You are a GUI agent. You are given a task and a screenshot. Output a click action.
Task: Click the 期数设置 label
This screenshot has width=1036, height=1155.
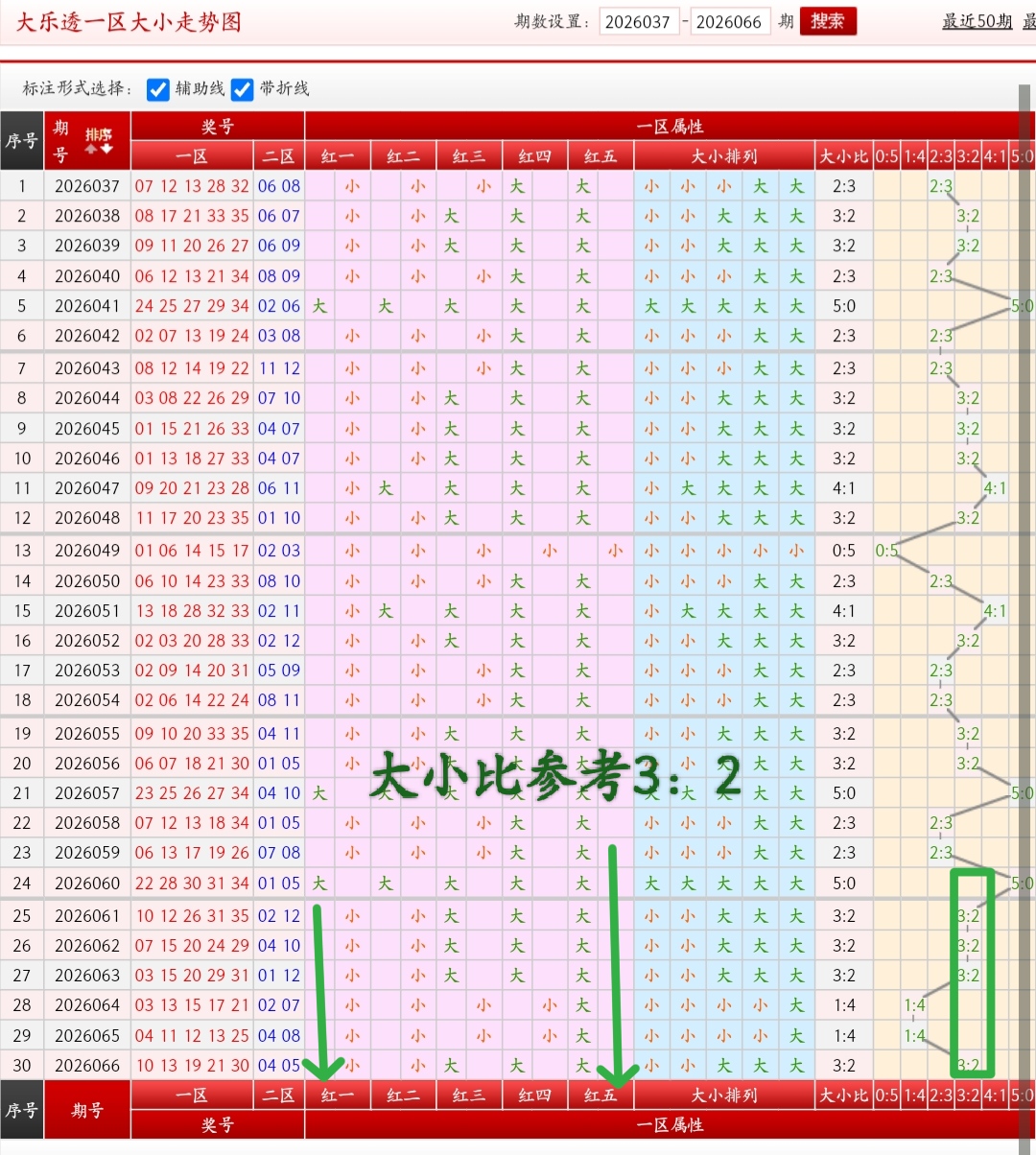pos(553,21)
